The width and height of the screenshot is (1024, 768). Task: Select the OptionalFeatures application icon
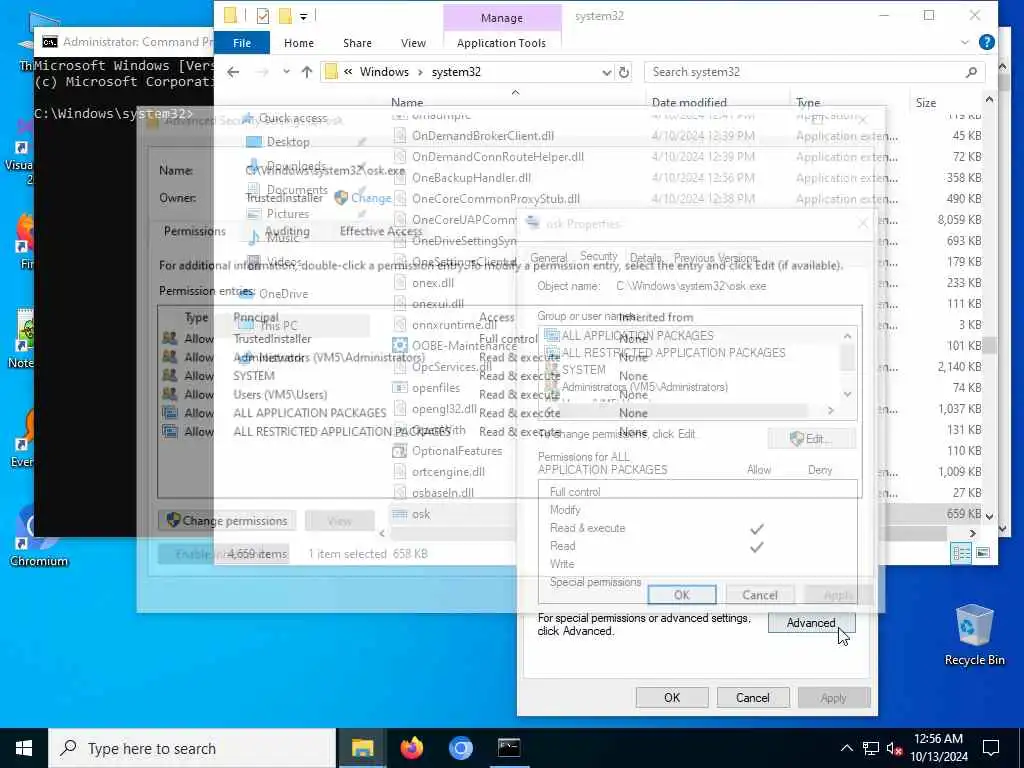400,451
